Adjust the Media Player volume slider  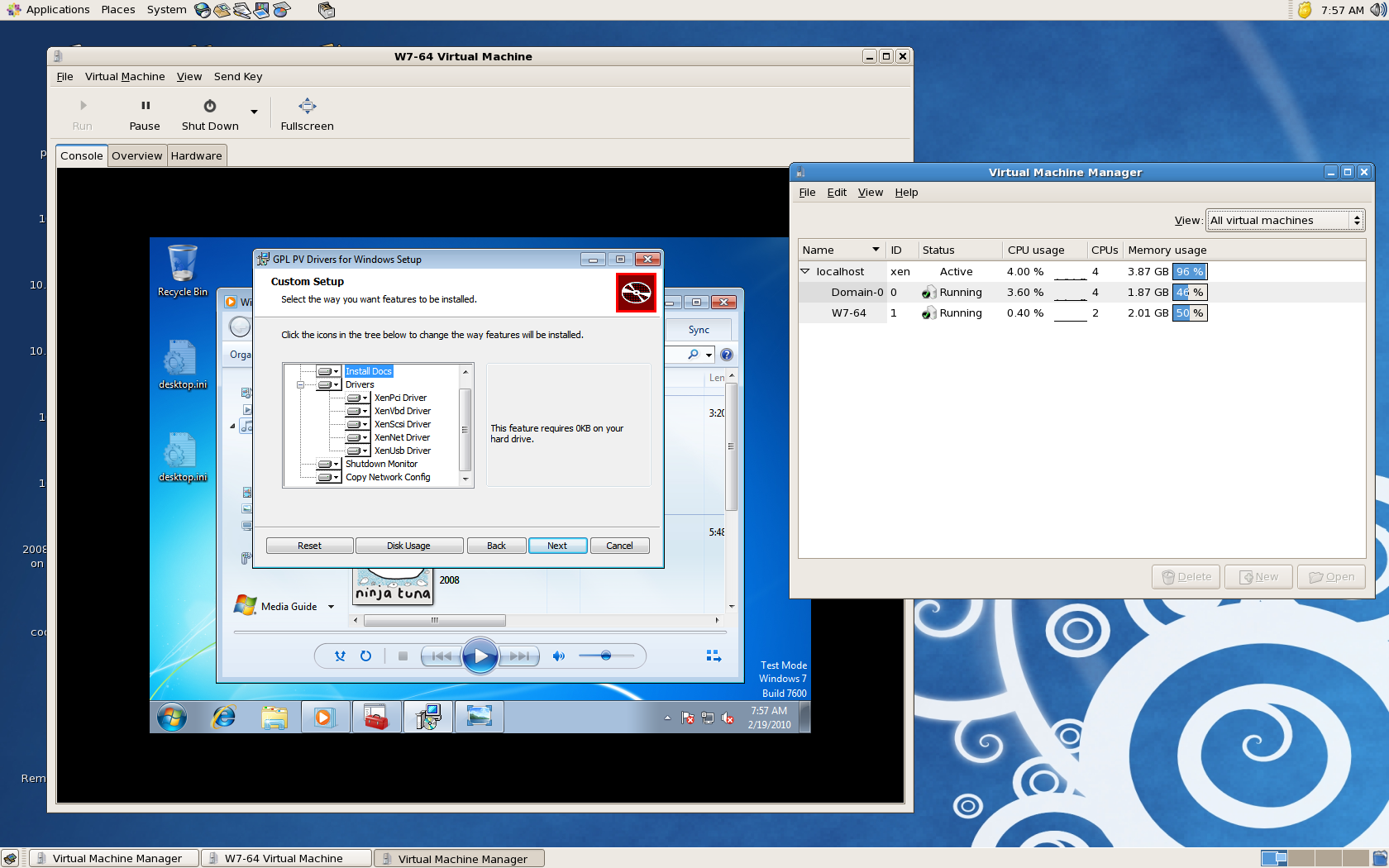coord(606,656)
